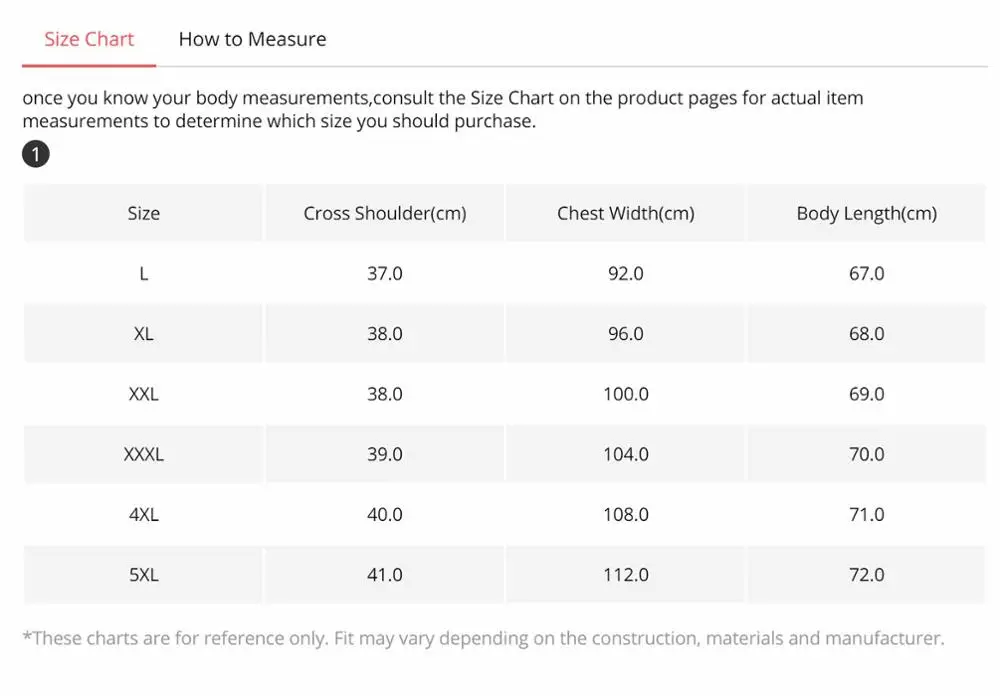This screenshot has width=1000, height=696.
Task: Click the reference-only disclaimer footnote text
Action: tap(483, 638)
